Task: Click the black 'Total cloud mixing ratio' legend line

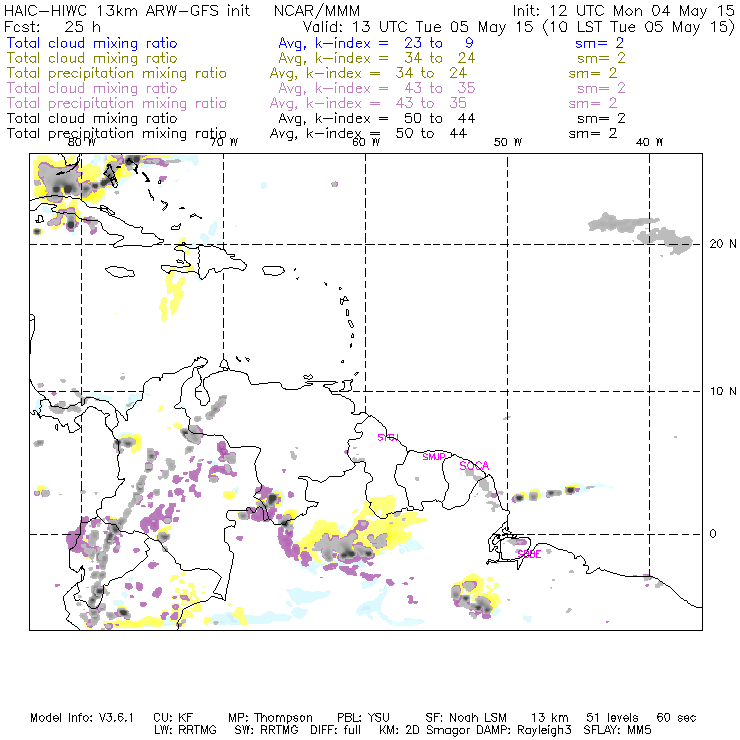Action: pos(92,118)
